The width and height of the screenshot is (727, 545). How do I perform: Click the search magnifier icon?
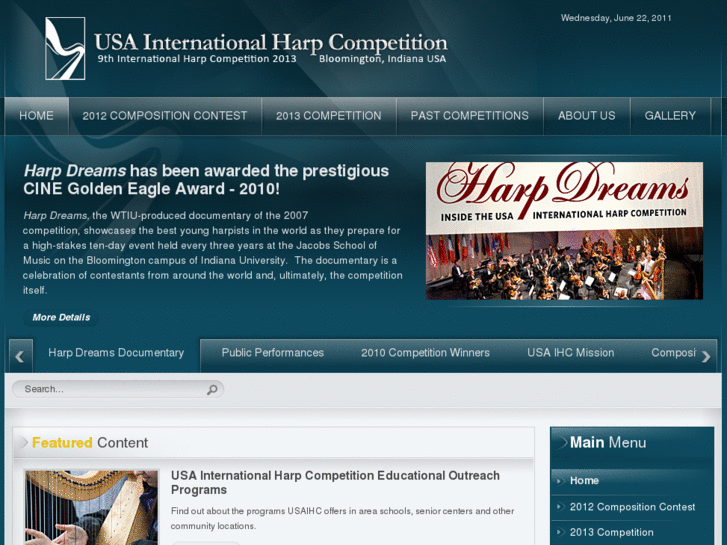[x=212, y=390]
